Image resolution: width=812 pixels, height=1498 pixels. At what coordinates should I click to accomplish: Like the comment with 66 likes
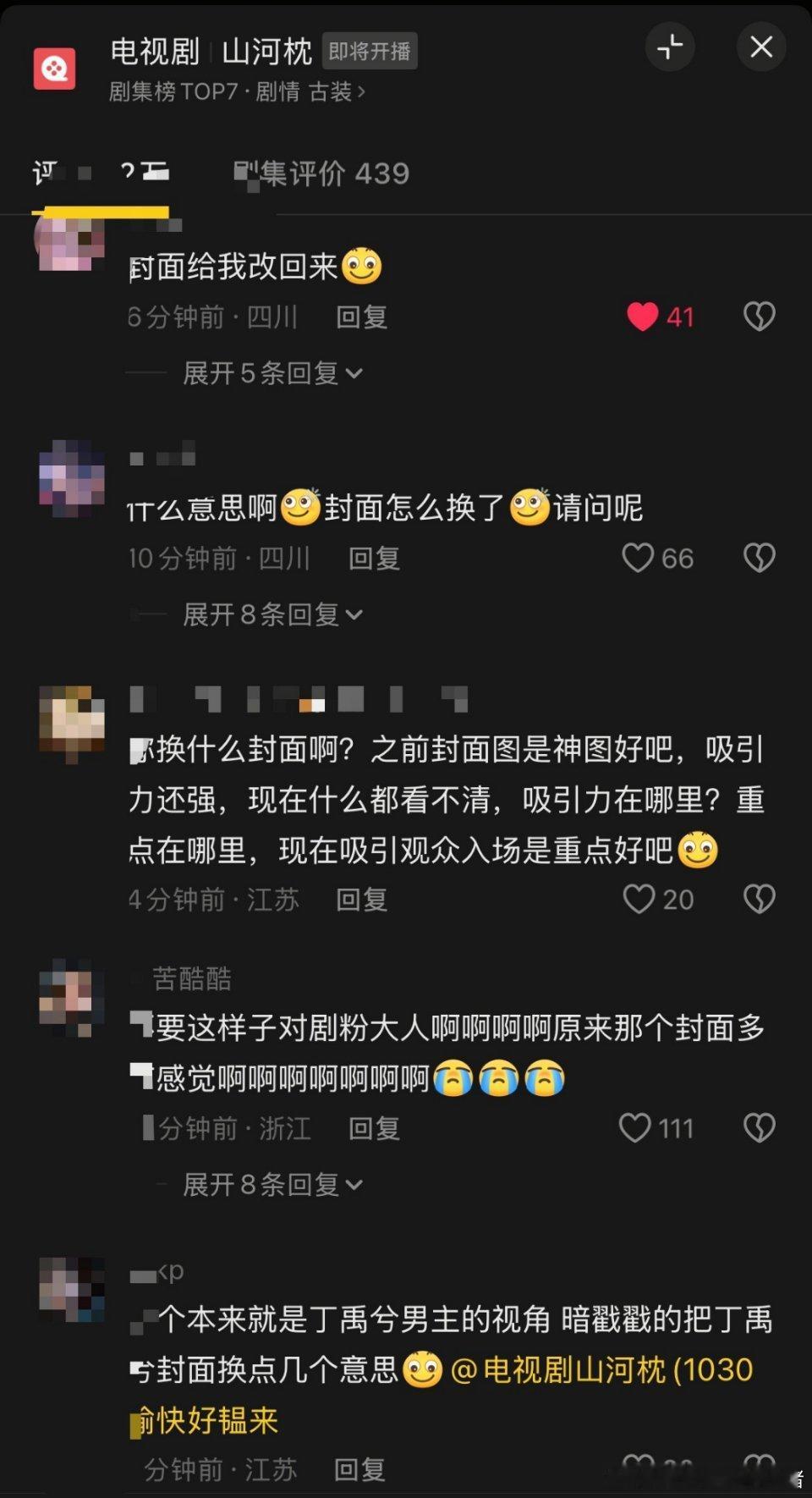pos(638,558)
